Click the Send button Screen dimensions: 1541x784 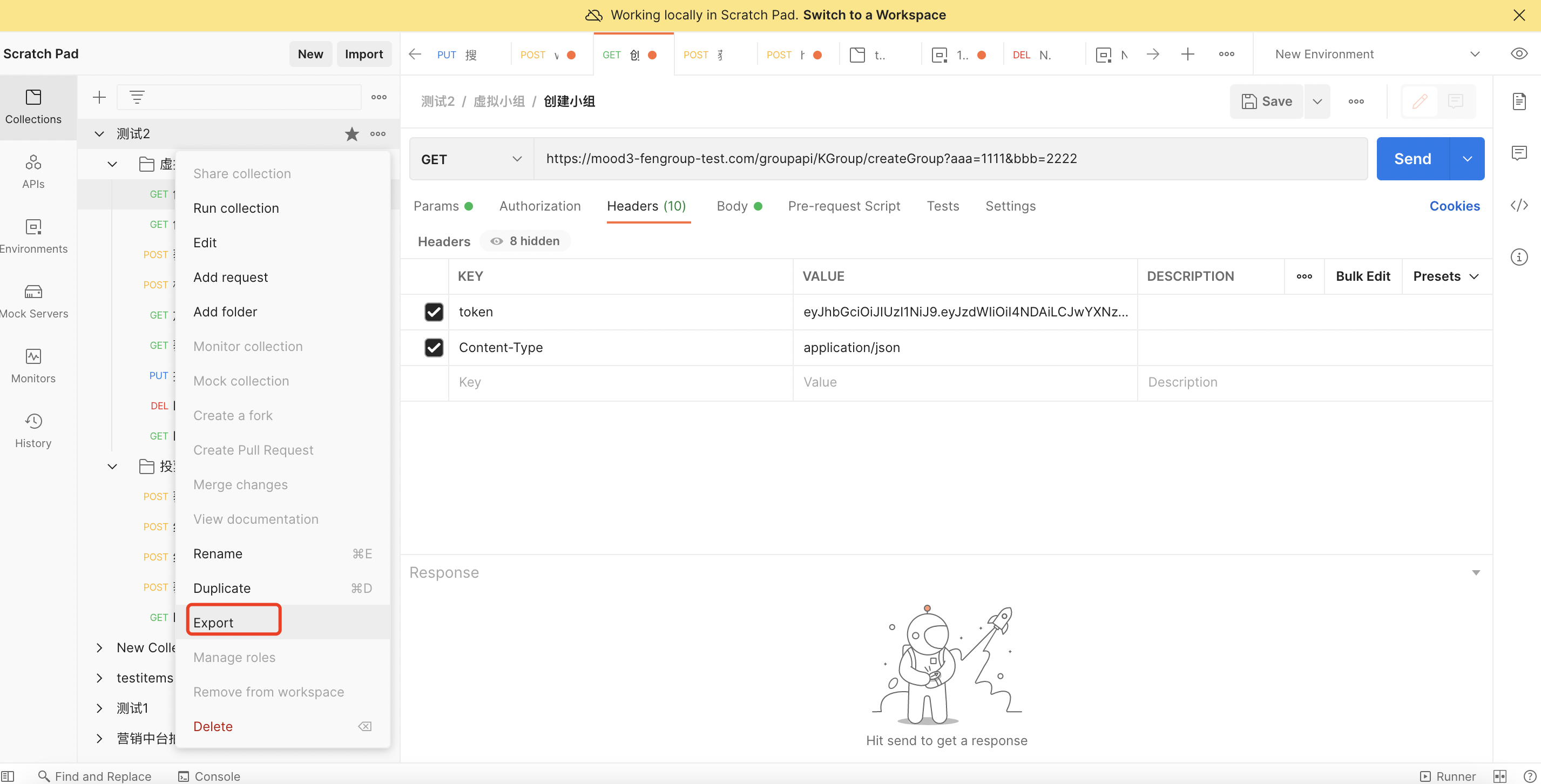[x=1412, y=159]
